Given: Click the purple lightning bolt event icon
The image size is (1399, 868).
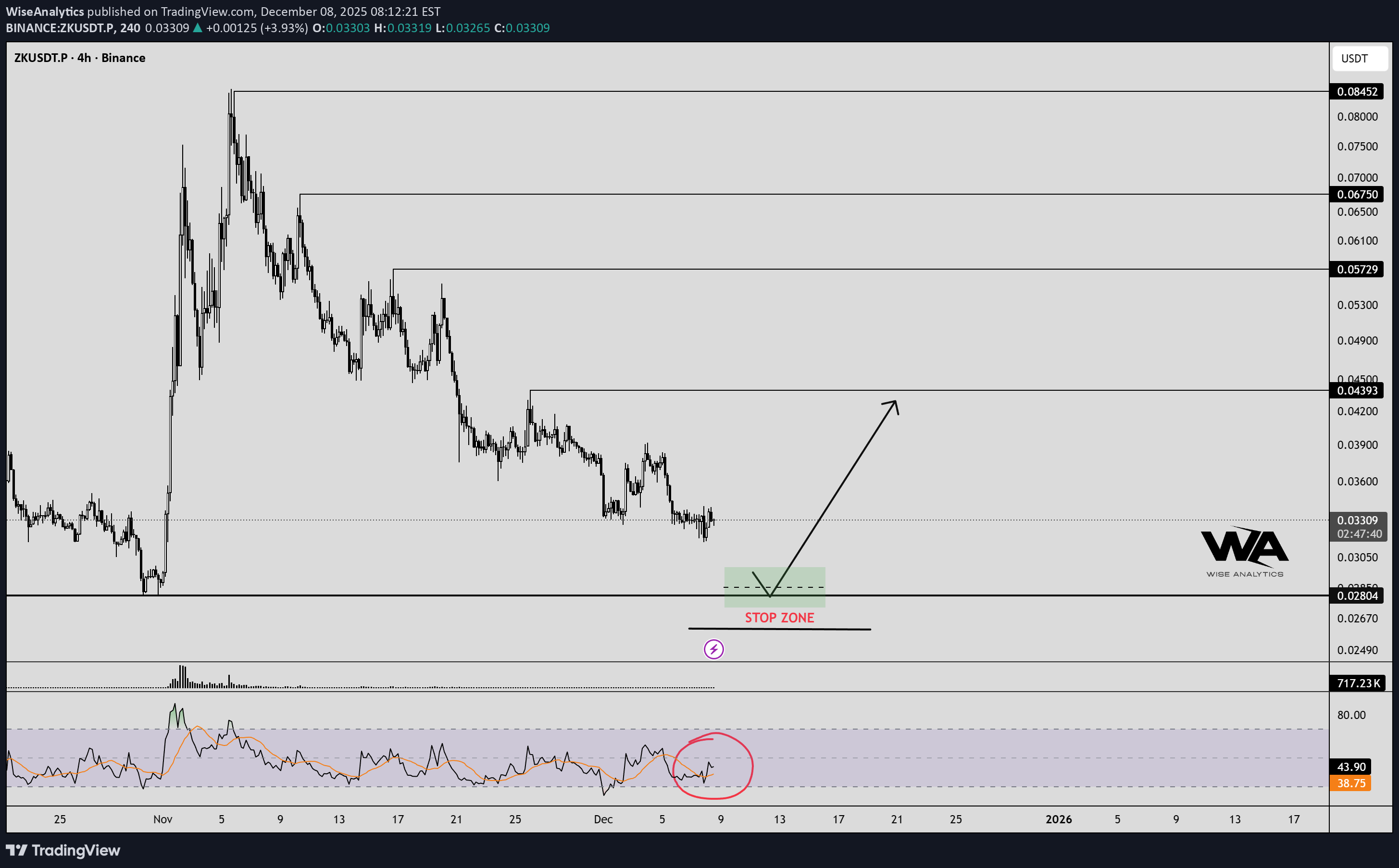Looking at the screenshot, I should pyautogui.click(x=713, y=649).
